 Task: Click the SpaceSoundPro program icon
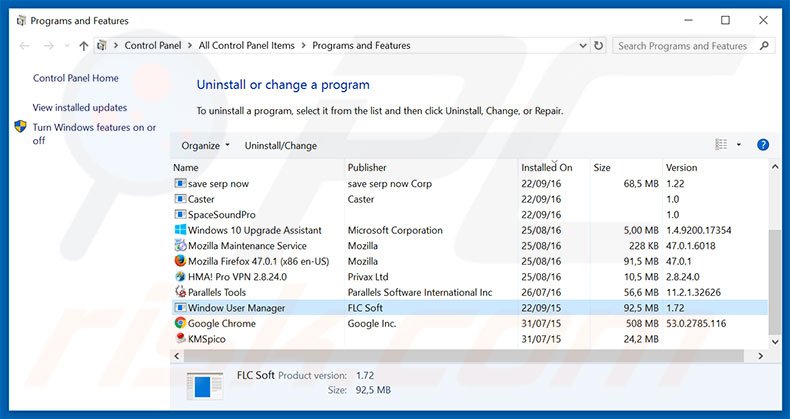point(180,215)
